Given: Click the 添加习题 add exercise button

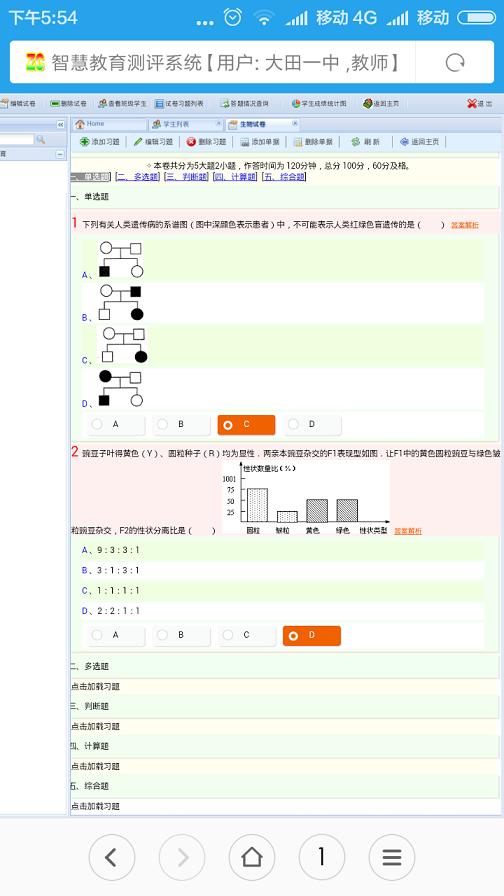Looking at the screenshot, I should point(99,142).
